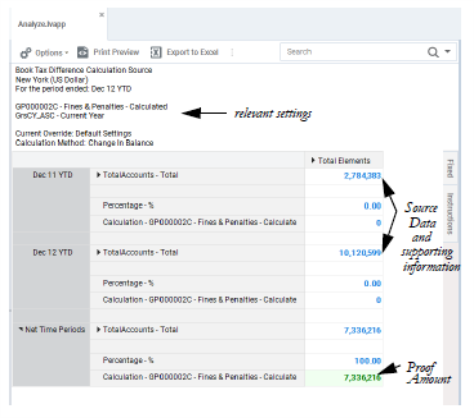Open the search options dropdown arrow
474x418 pixels.
(448, 51)
